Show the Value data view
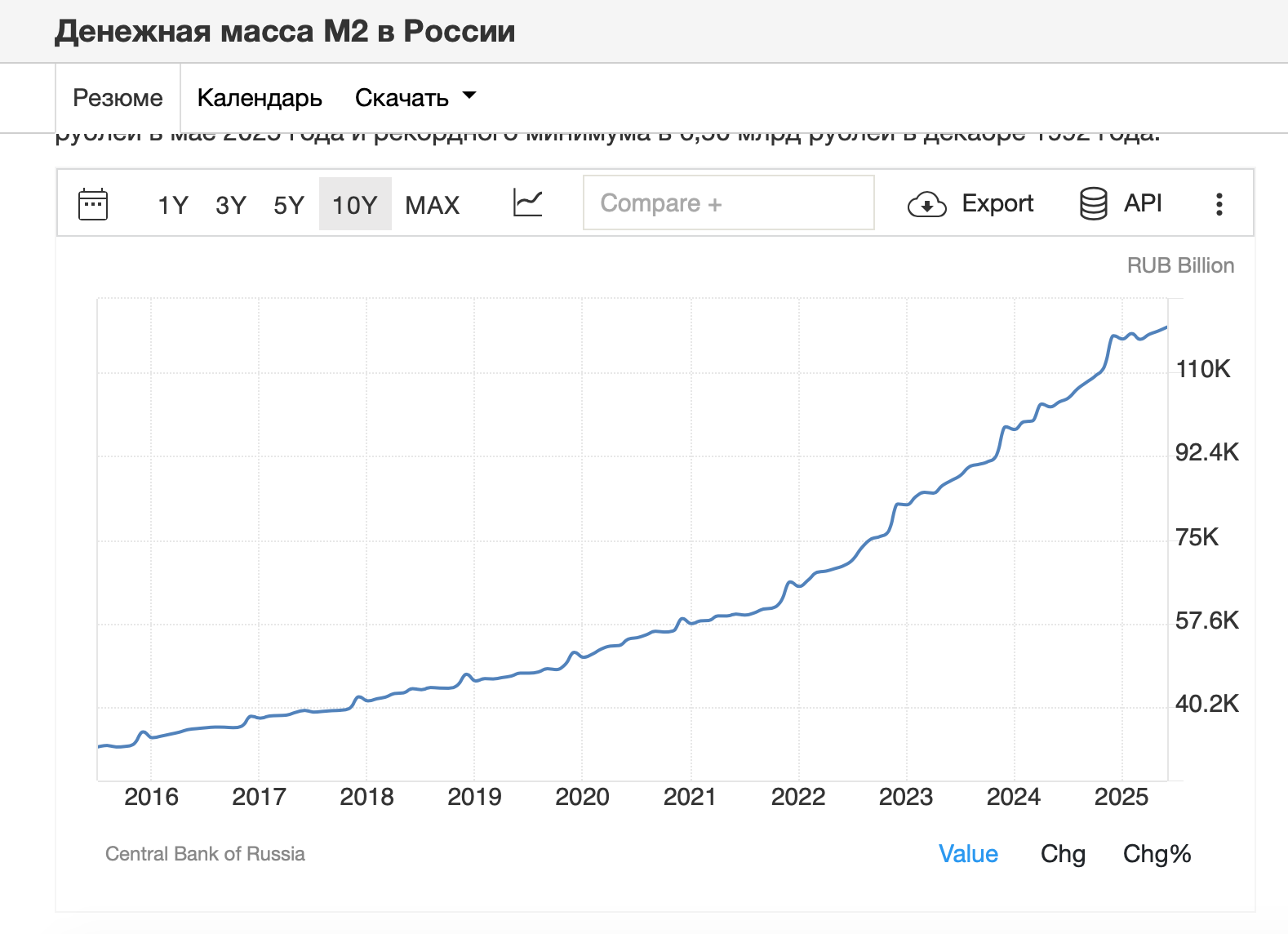Viewport: 1288px width, 934px height. pos(968,854)
